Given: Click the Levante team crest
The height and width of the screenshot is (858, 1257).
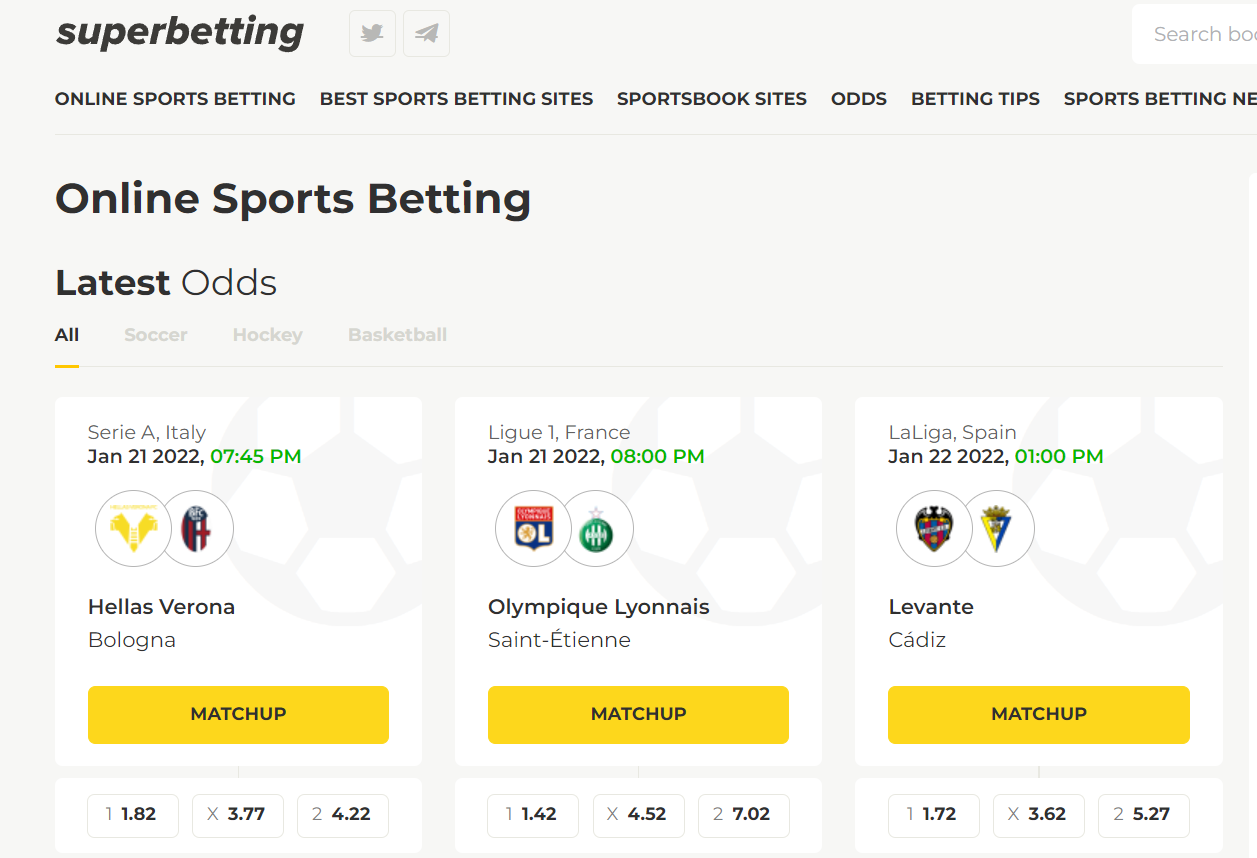Looking at the screenshot, I should pyautogui.click(x=934, y=528).
